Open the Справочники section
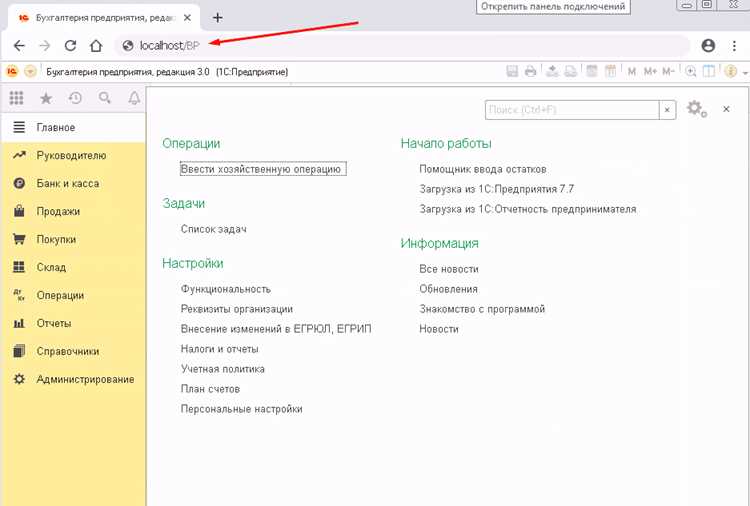 pyautogui.click(x=73, y=351)
